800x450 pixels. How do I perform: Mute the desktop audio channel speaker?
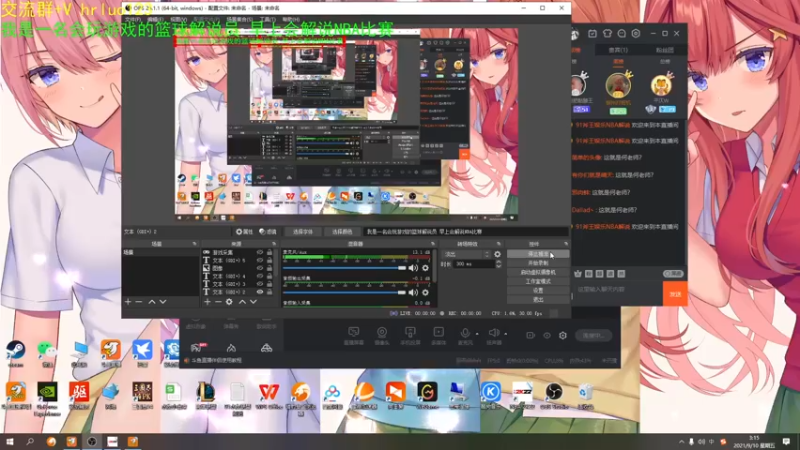coord(413,292)
